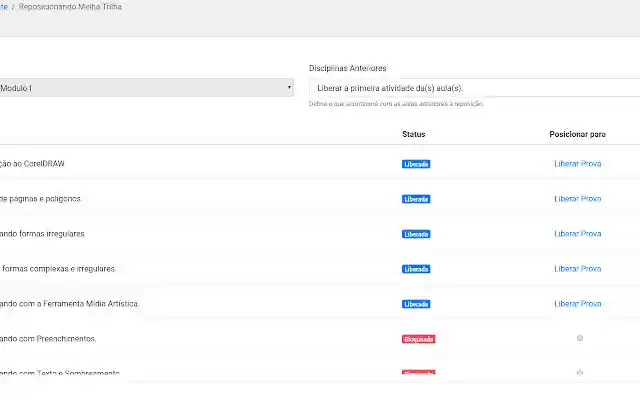Click row text 'de paginas e poligonos'
This screenshot has width=640, height=400.
[x=40, y=199]
